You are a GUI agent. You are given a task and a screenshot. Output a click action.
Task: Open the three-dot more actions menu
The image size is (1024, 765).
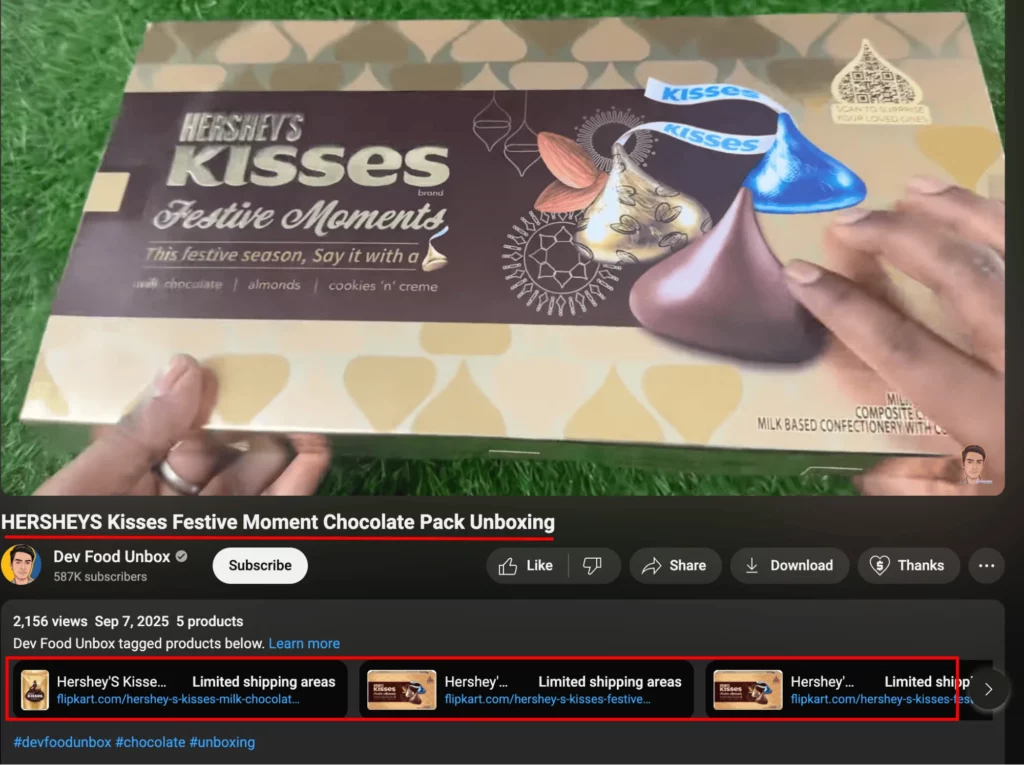click(x=986, y=565)
